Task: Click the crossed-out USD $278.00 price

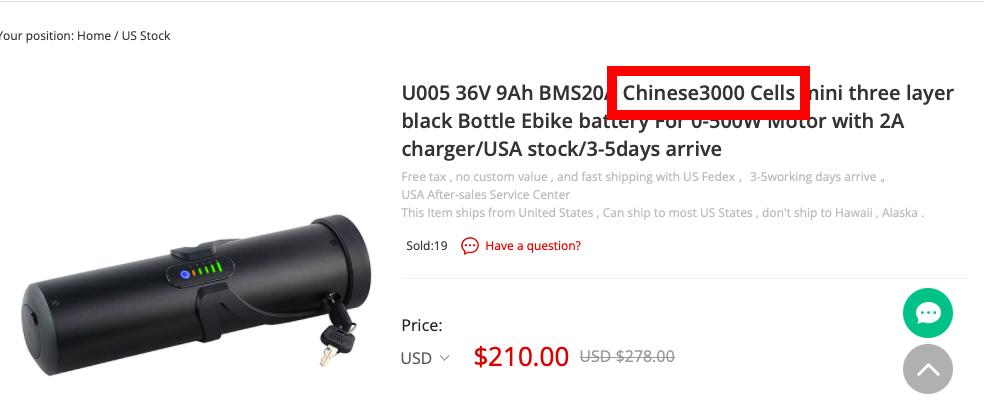Action: (627, 357)
